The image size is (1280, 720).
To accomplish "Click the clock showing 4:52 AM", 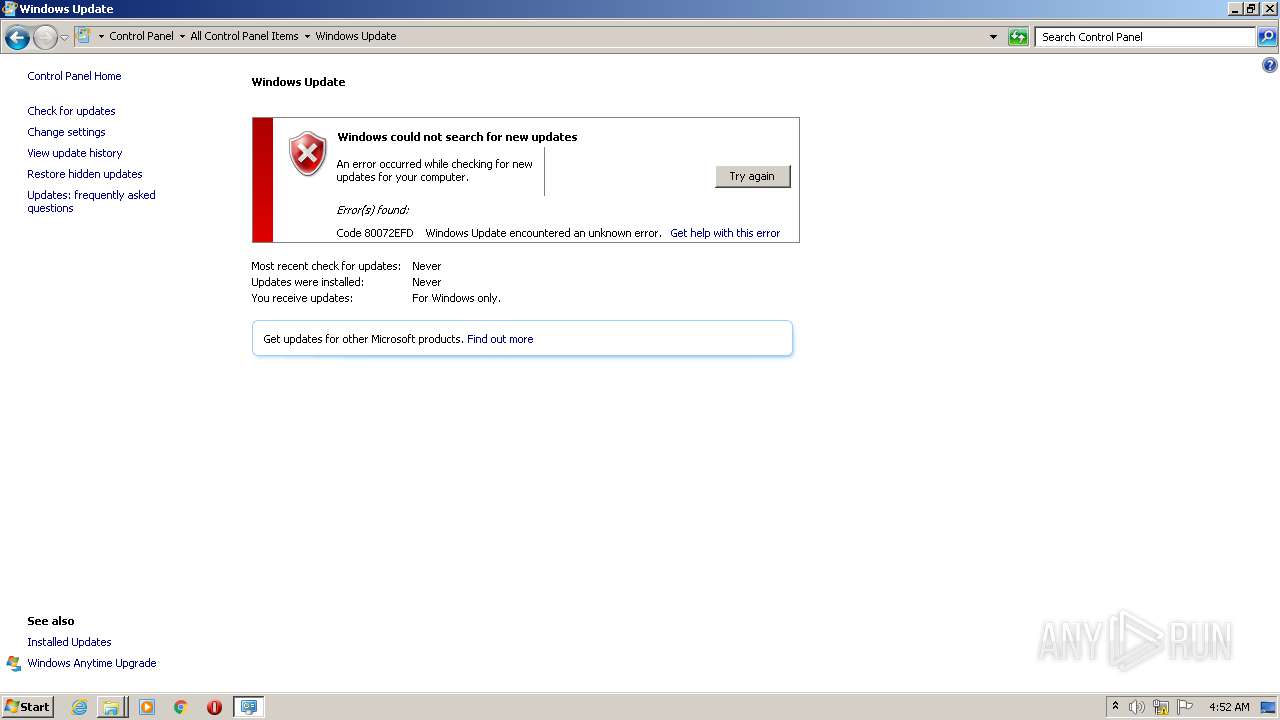I will point(1229,707).
